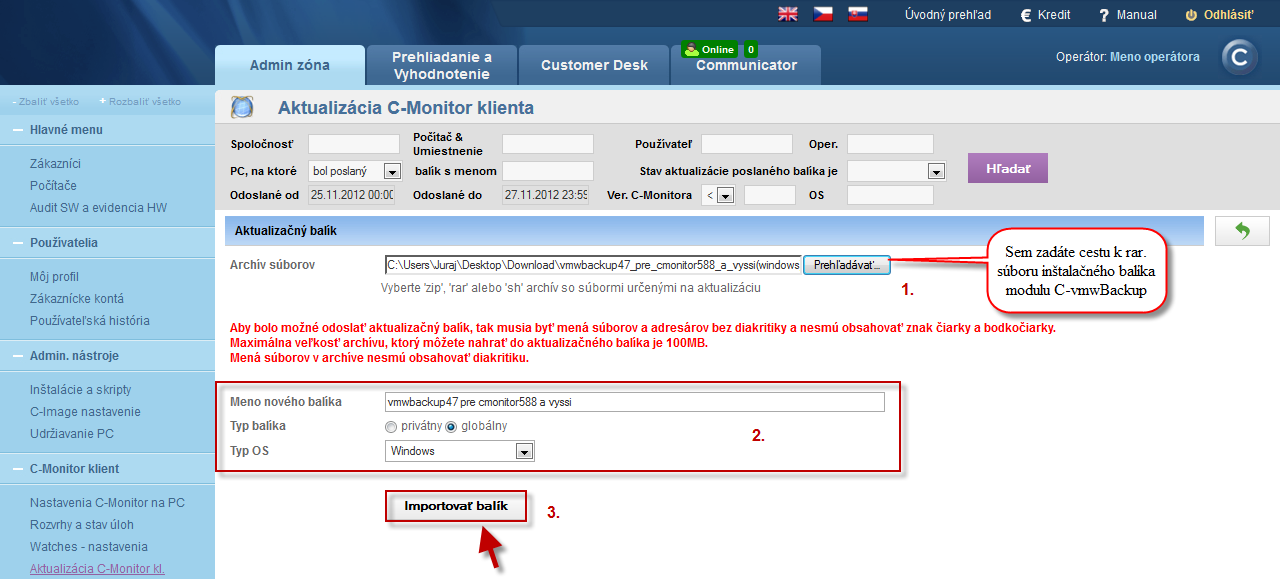
Task: Select the globálny package type
Action: tap(450, 427)
